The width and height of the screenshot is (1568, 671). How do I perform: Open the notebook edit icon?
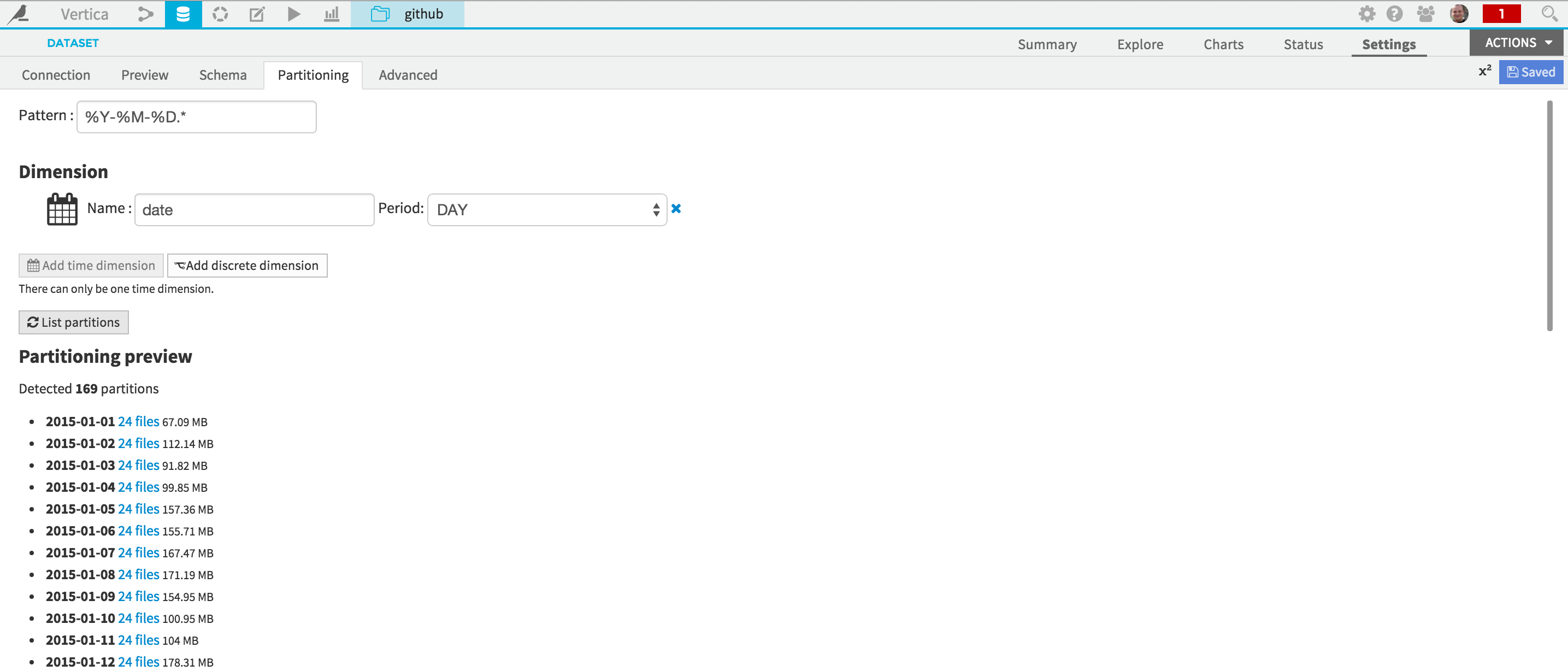[257, 14]
